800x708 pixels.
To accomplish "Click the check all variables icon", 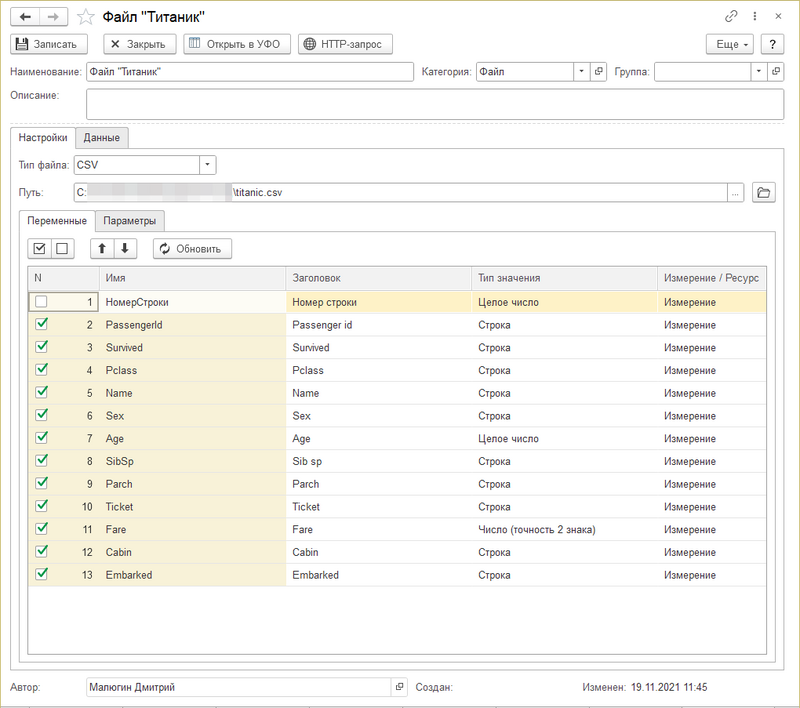I will coord(40,248).
